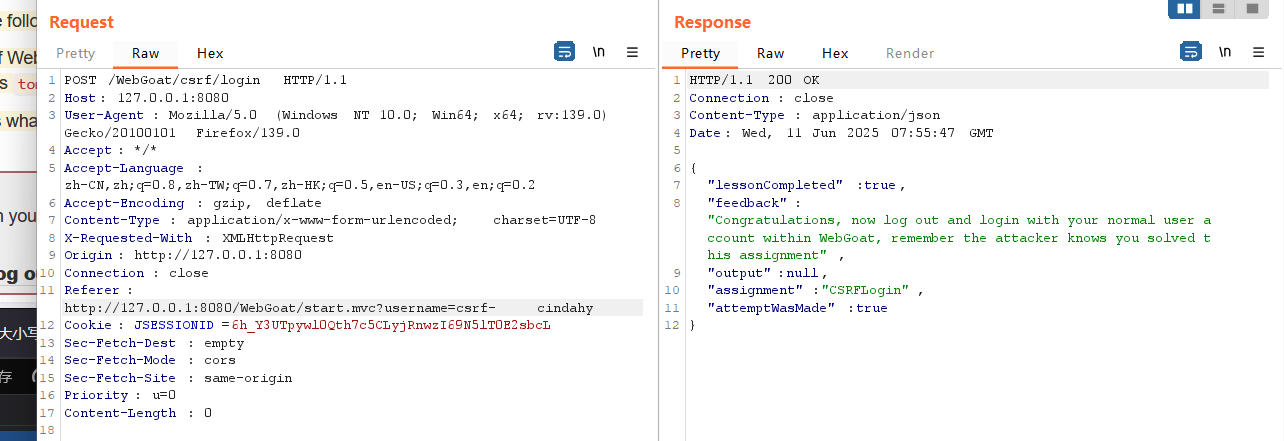Select the Response Pretty tab
Screen dimensions: 1284x441
point(700,53)
